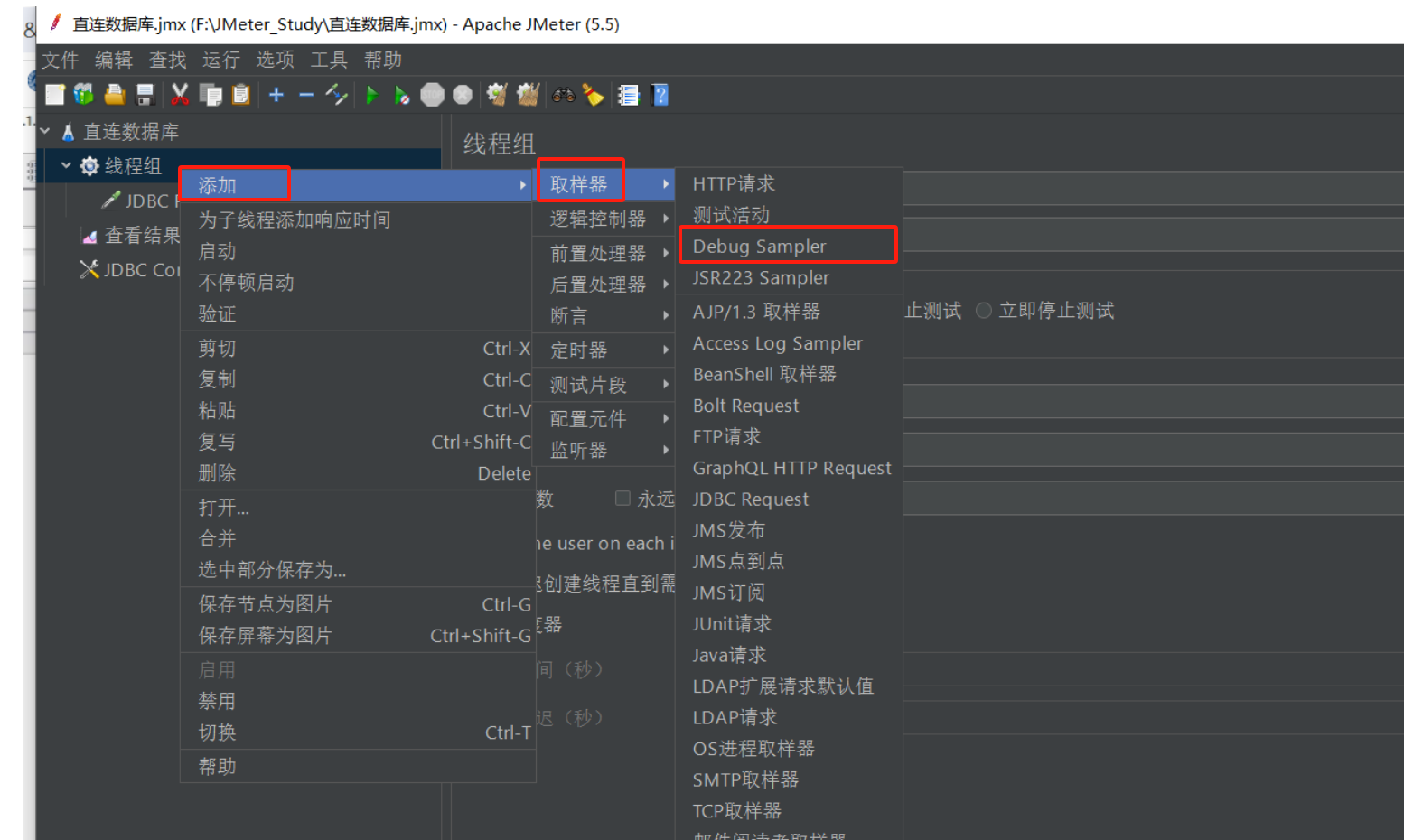Expand submenu arrow on 添加 entry
1404x840 pixels.
click(x=523, y=185)
